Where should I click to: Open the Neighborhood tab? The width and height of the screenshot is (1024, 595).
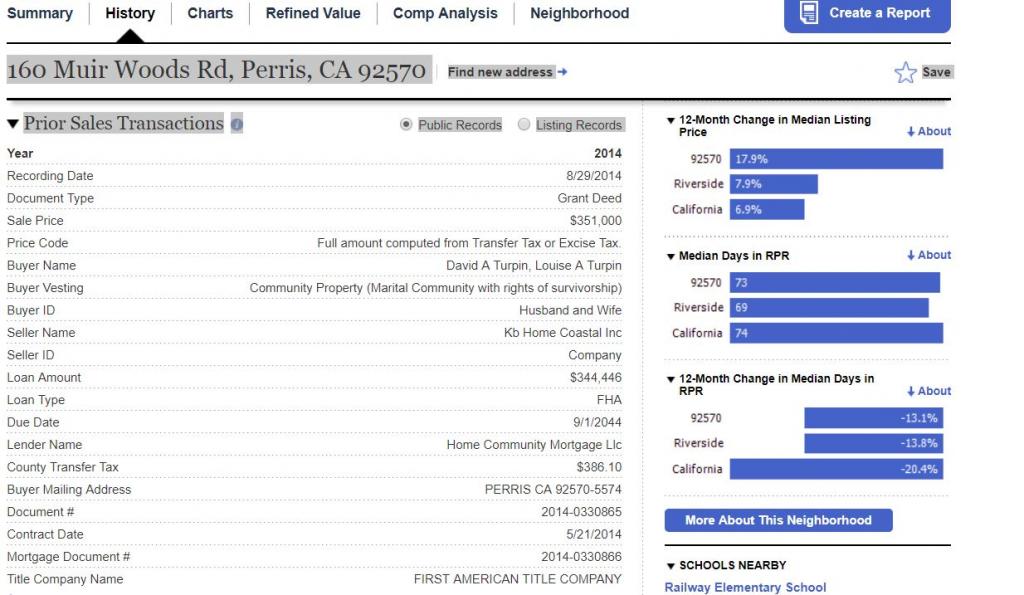(x=580, y=13)
